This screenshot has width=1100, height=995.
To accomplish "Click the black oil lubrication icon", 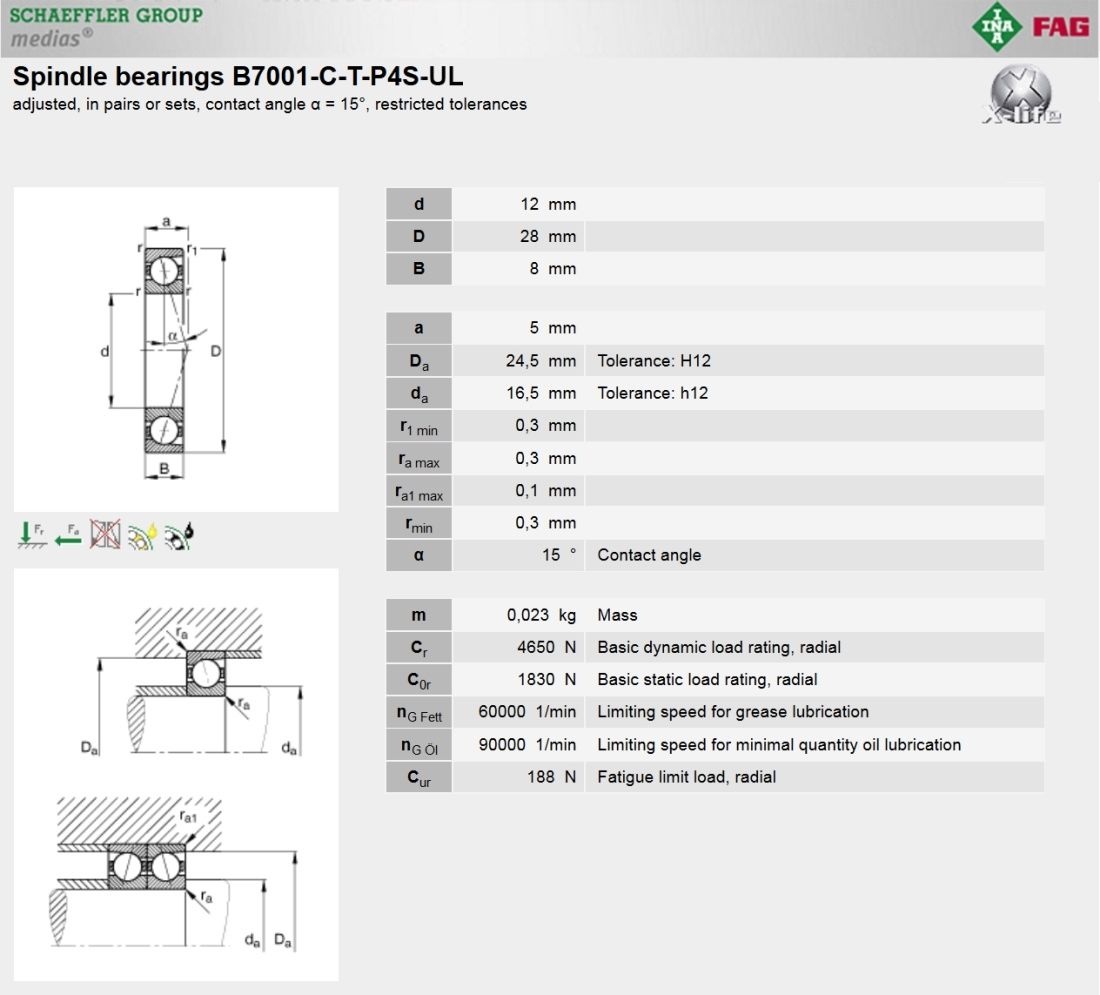I will pos(179,536).
